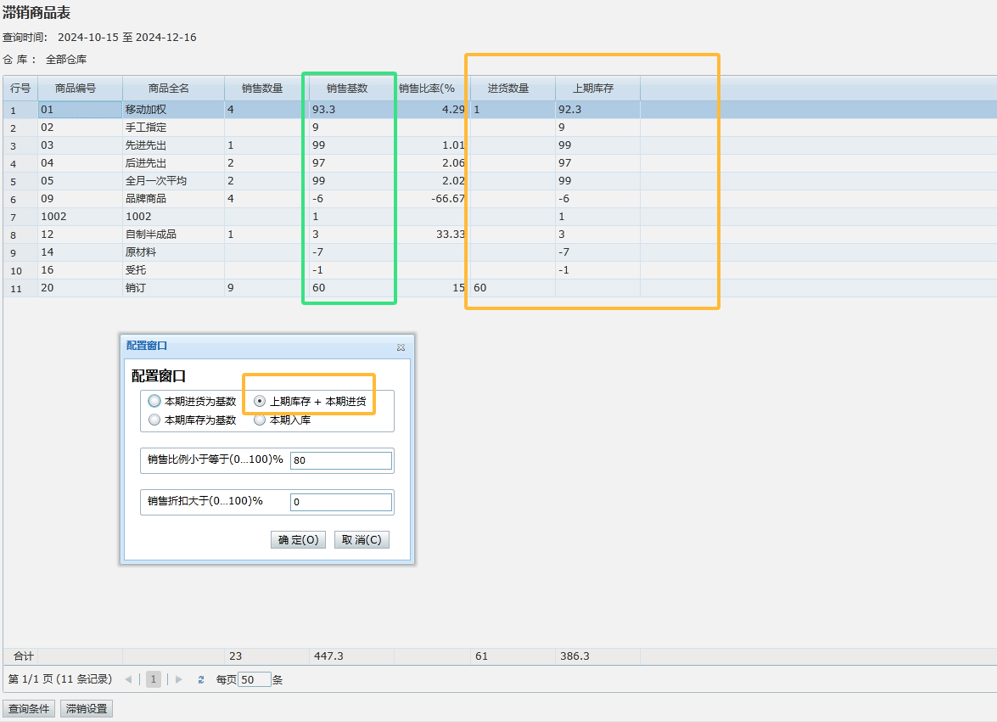Click the 商品编号 column header

point(80,88)
